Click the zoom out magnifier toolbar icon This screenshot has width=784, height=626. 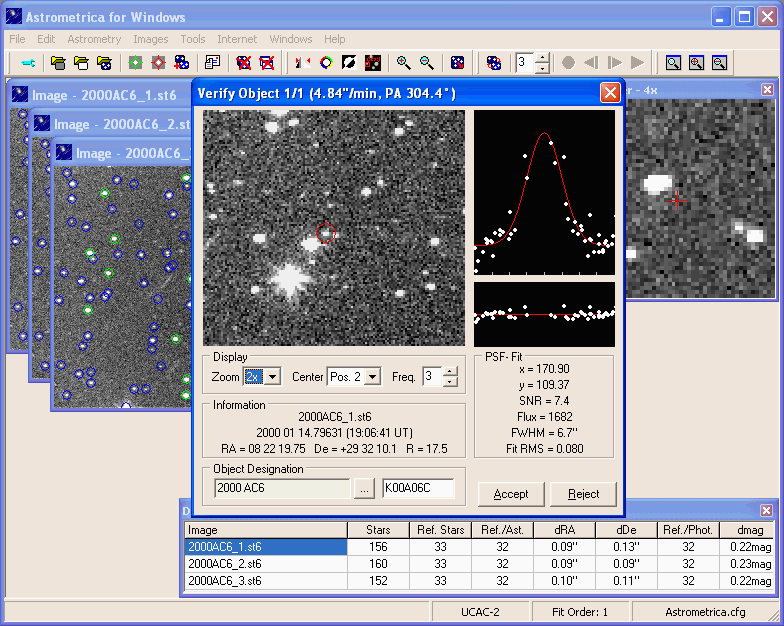point(427,62)
